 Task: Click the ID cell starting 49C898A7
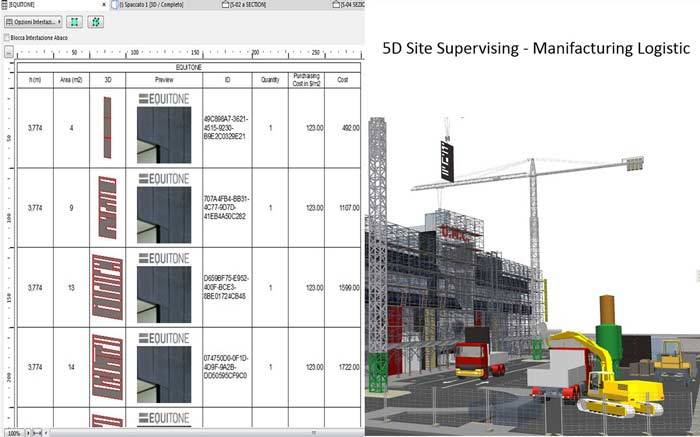227,128
